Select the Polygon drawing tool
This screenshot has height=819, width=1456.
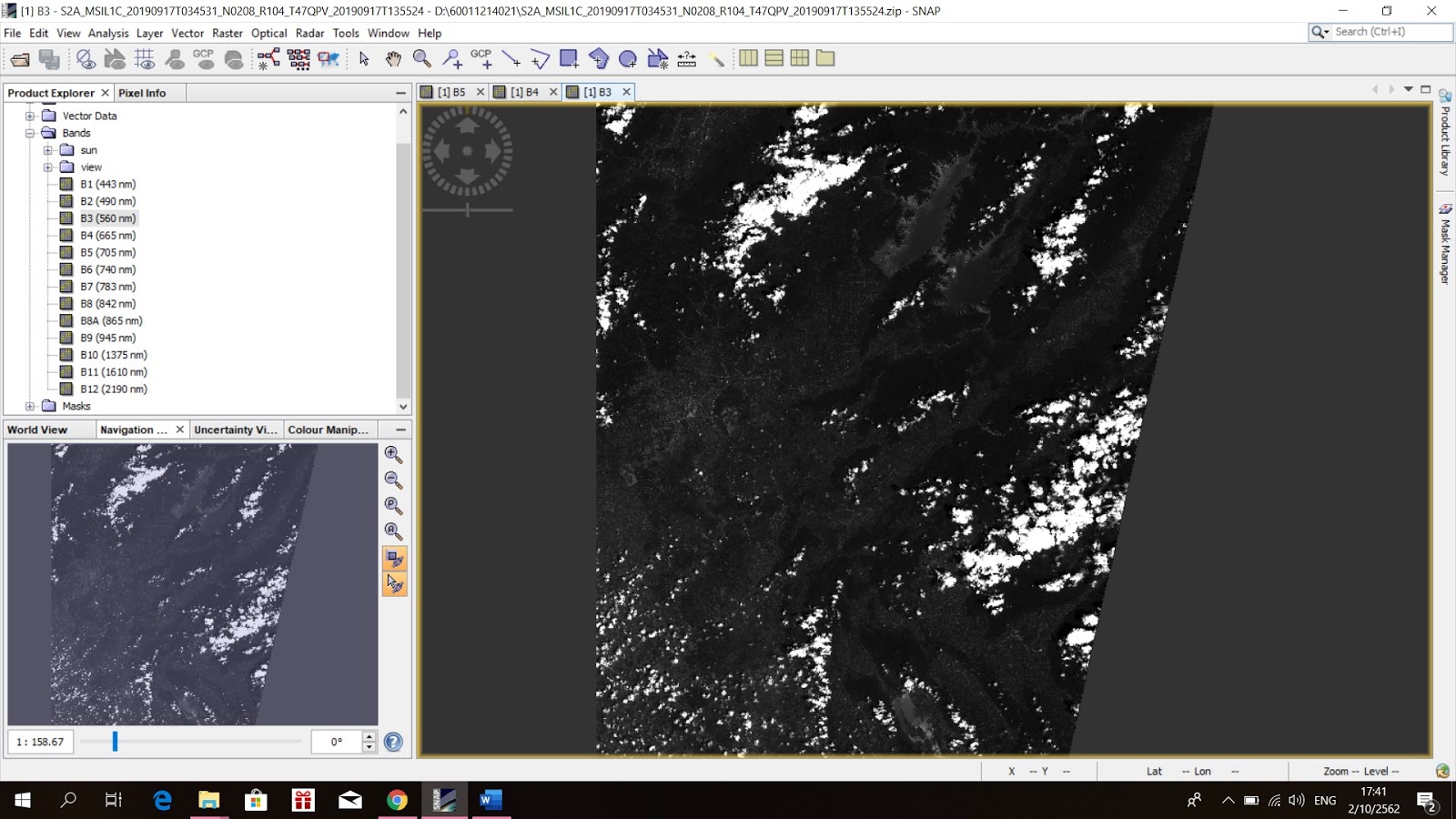599,59
